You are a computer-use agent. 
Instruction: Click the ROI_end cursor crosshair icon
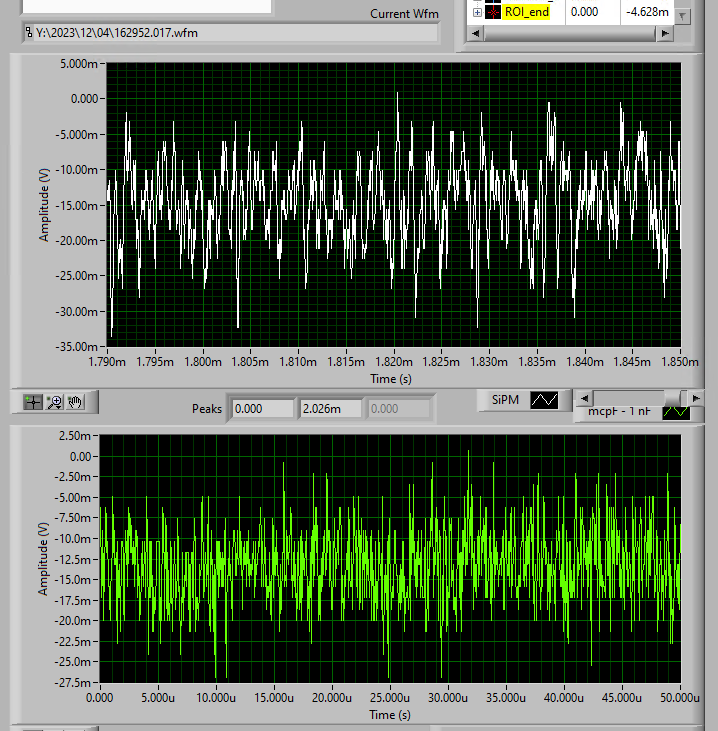coord(493,12)
